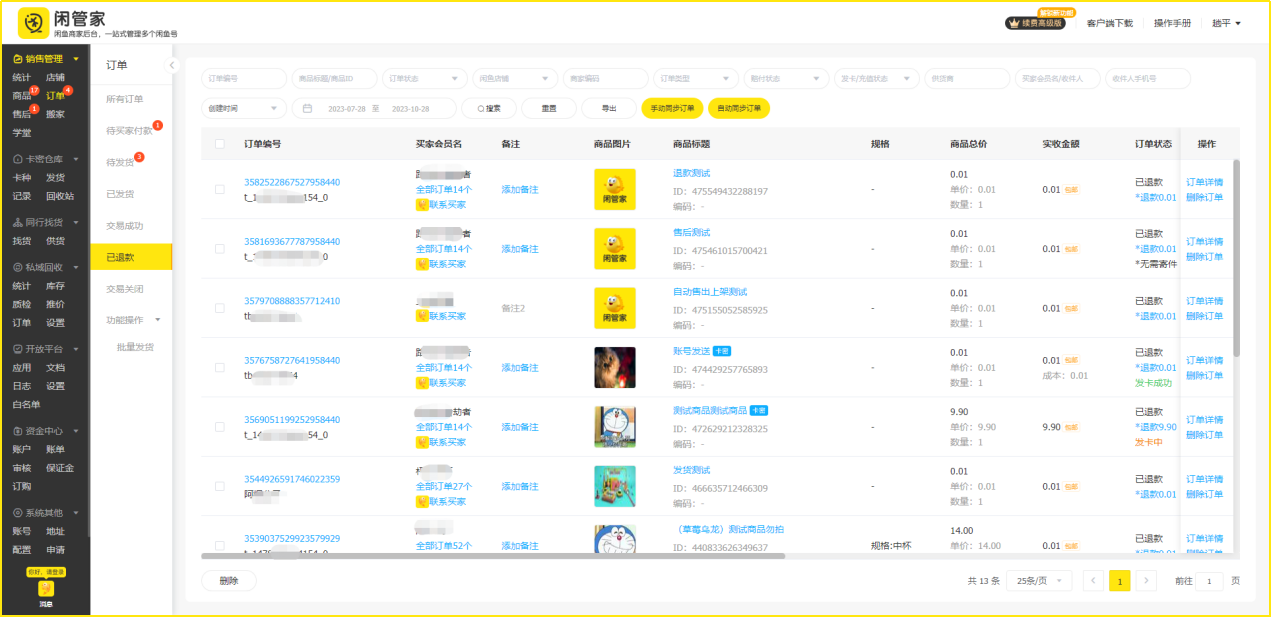The width and height of the screenshot is (1271, 618).
Task: Click the 导出 export button
Action: [609, 108]
